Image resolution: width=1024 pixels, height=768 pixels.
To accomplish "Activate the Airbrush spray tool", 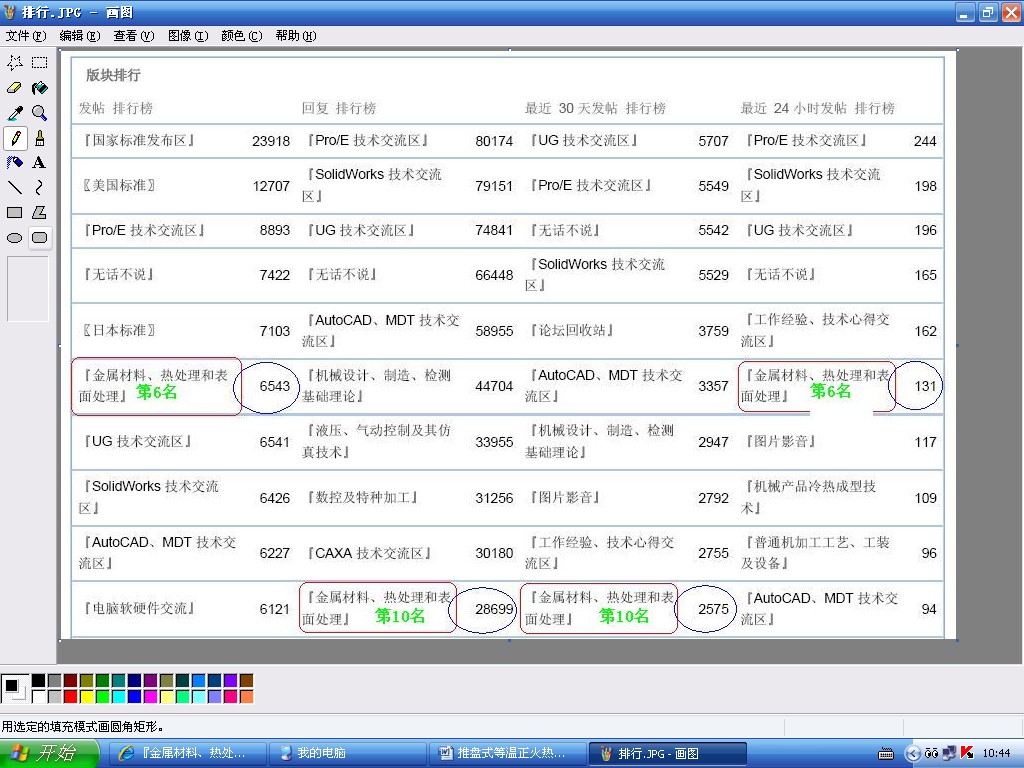I will pos(14,163).
